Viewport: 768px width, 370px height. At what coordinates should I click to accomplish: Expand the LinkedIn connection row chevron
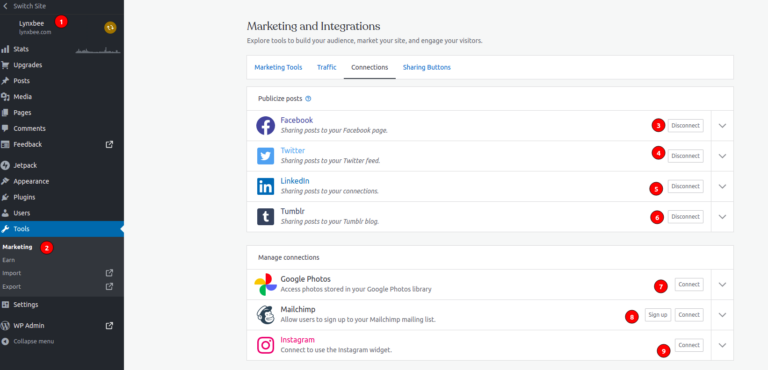[x=722, y=187]
